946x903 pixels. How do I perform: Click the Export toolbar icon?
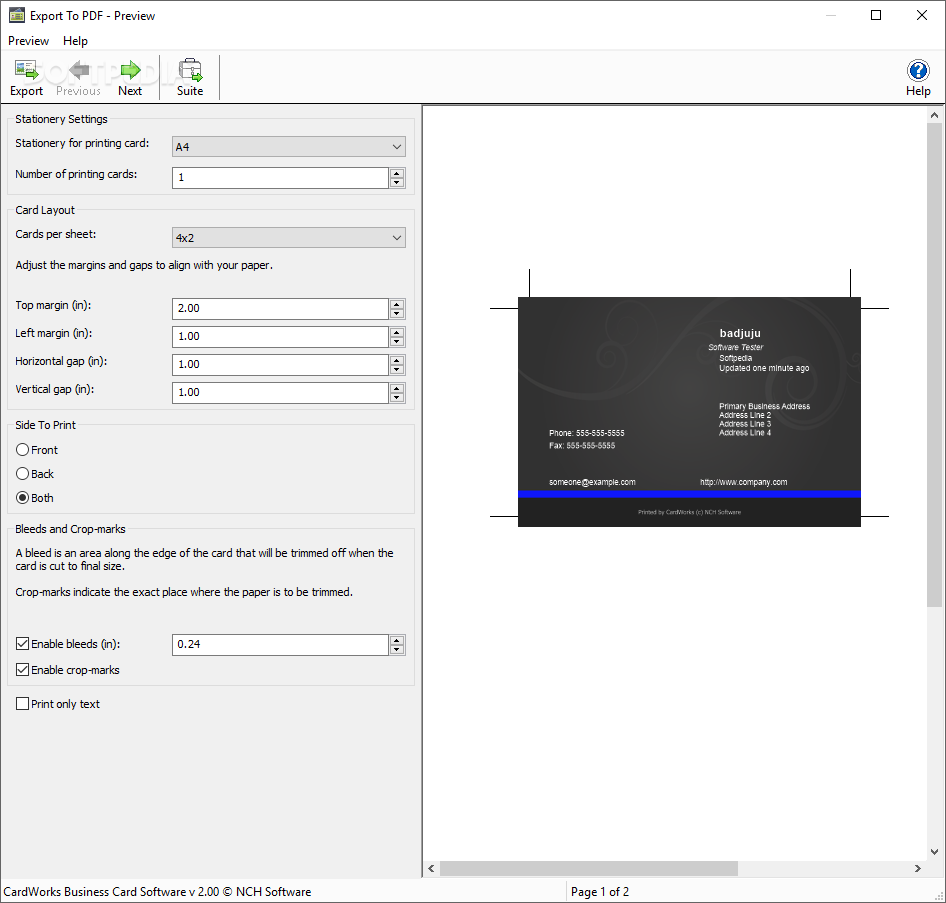coord(27,71)
